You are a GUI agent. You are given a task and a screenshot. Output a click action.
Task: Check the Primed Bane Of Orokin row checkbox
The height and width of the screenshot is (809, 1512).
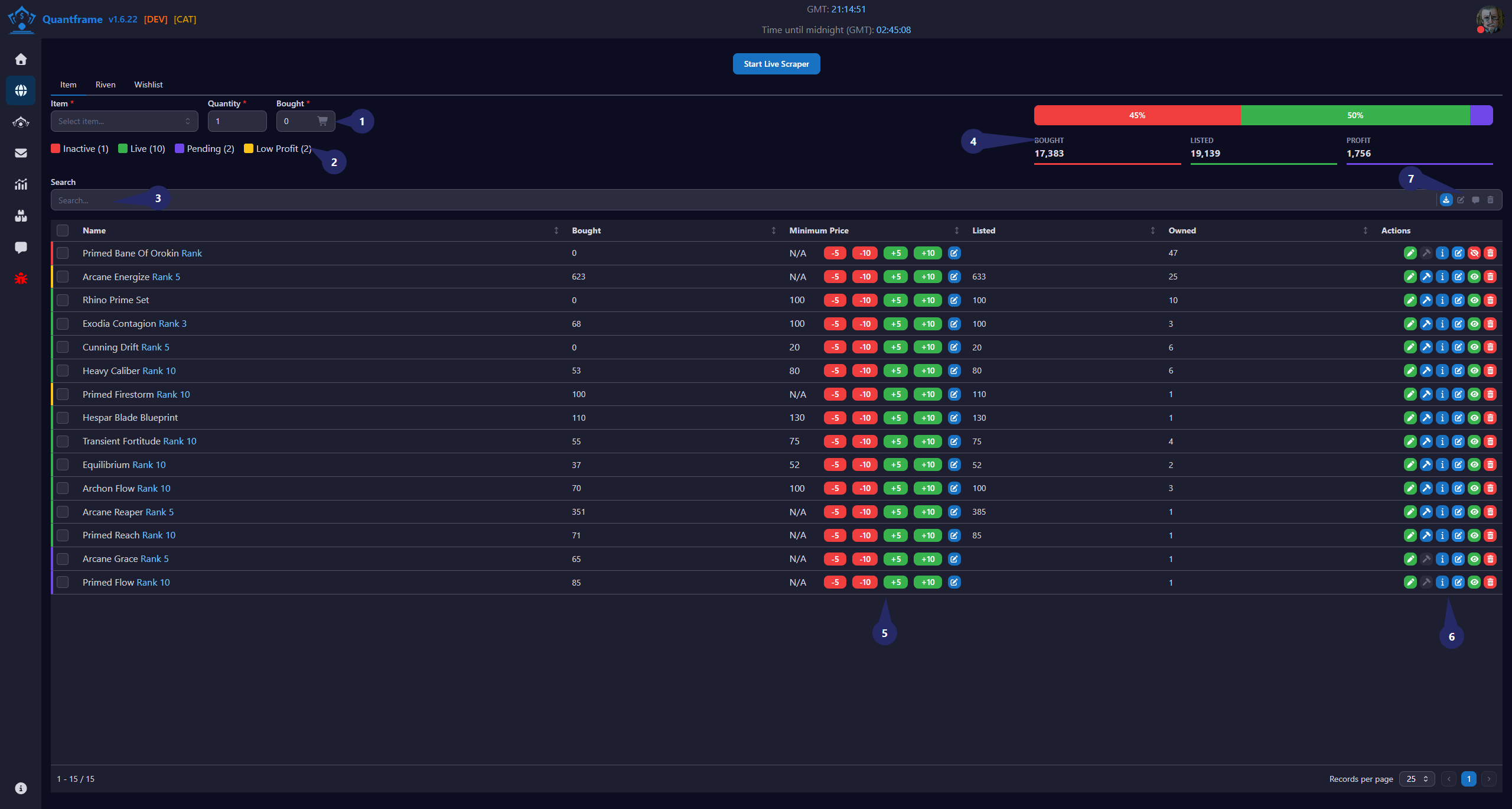63,253
